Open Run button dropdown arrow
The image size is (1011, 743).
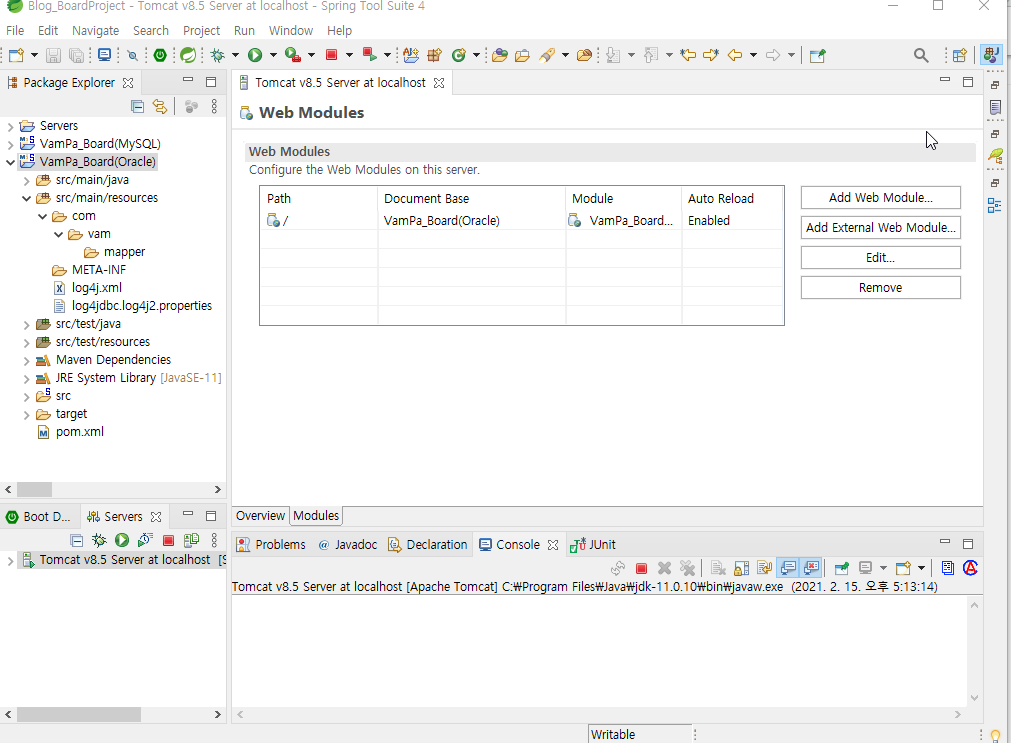point(273,55)
